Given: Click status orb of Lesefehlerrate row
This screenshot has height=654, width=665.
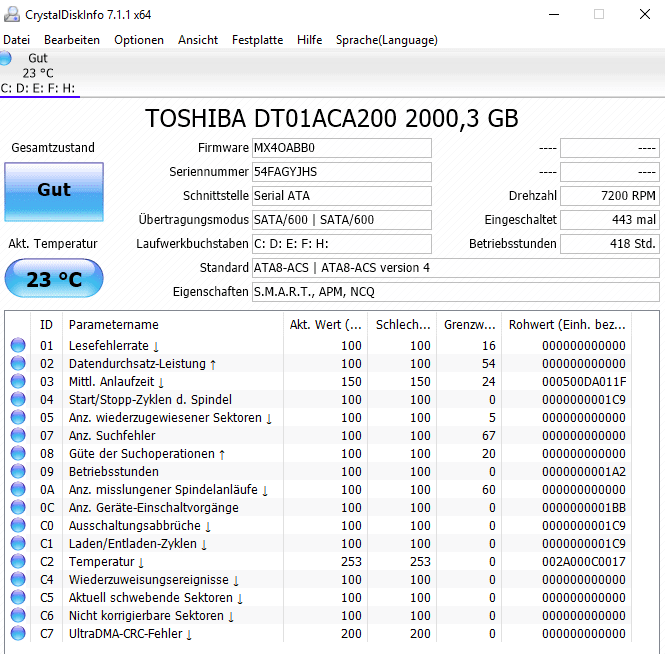Looking at the screenshot, I should (x=18, y=345).
